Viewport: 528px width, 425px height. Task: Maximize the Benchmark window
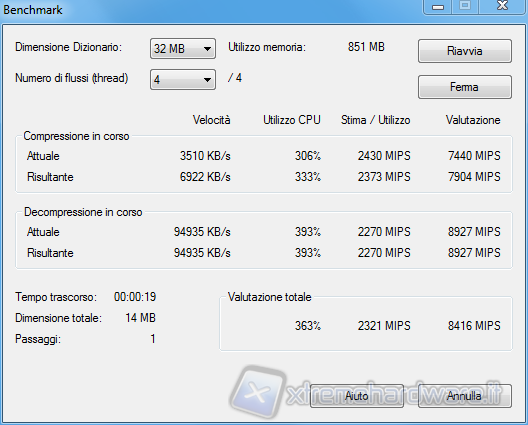pyautogui.click(x=465, y=6)
